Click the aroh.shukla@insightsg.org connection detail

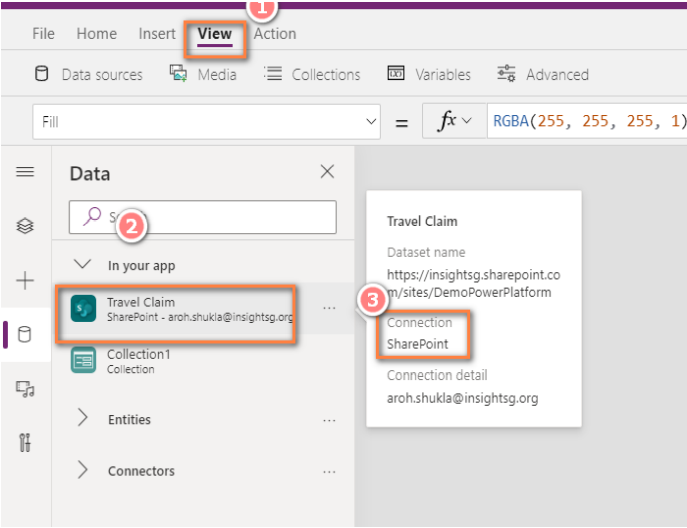462,398
